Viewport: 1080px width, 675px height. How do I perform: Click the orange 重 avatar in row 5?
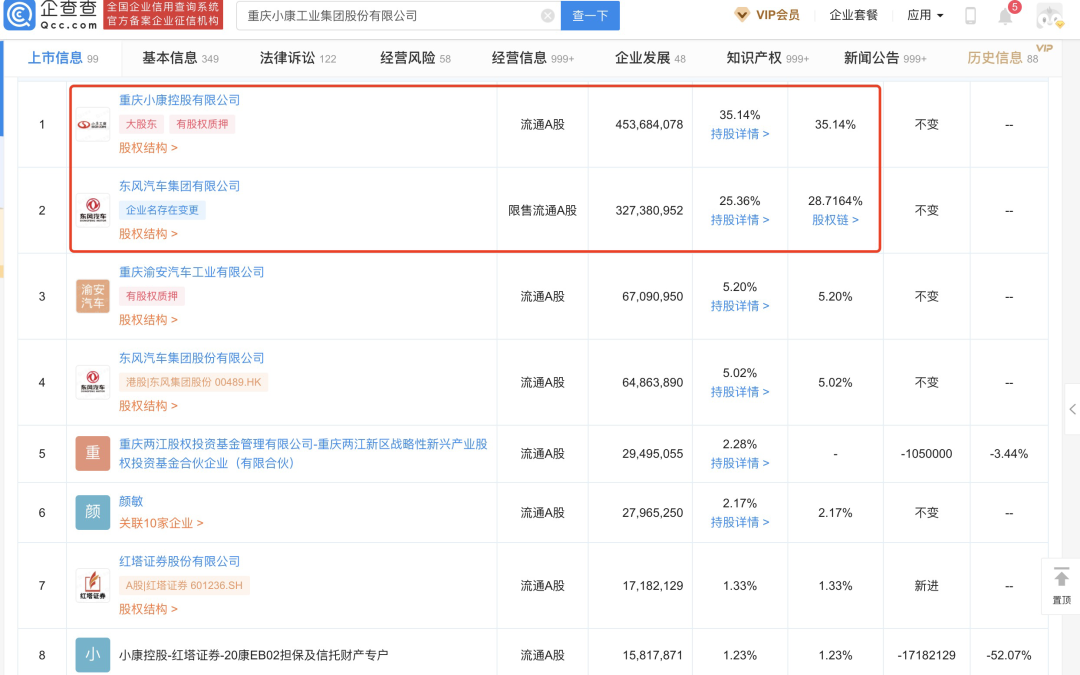click(x=92, y=453)
